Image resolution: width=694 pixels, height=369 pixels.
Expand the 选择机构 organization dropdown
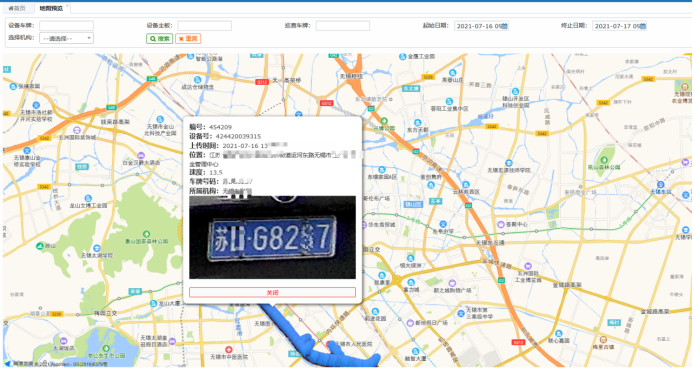pos(66,38)
